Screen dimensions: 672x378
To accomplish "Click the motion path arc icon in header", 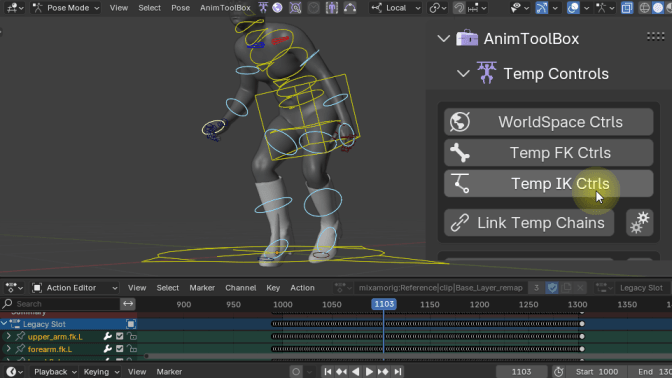I will (x=350, y=8).
